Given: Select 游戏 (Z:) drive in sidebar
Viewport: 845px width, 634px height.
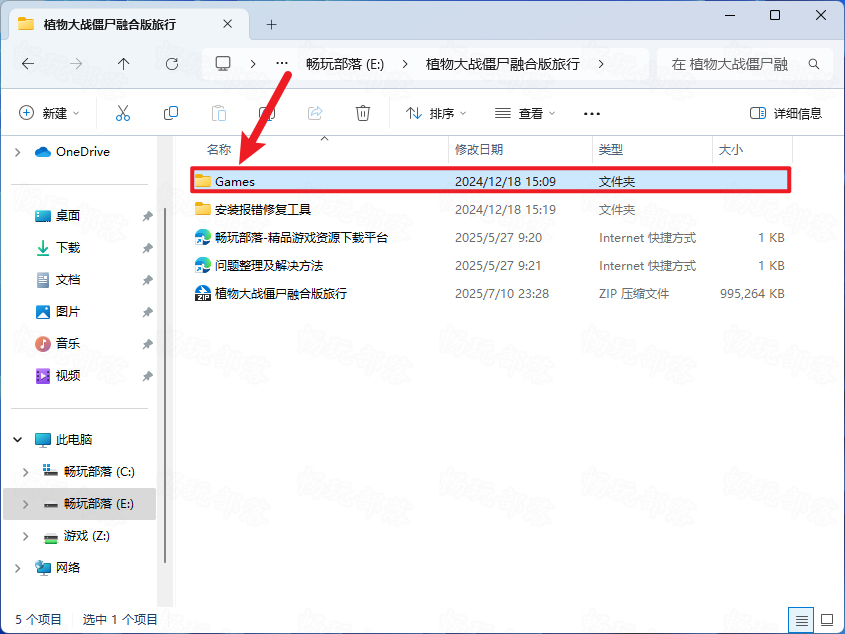Looking at the screenshot, I should pyautogui.click(x=86, y=536).
